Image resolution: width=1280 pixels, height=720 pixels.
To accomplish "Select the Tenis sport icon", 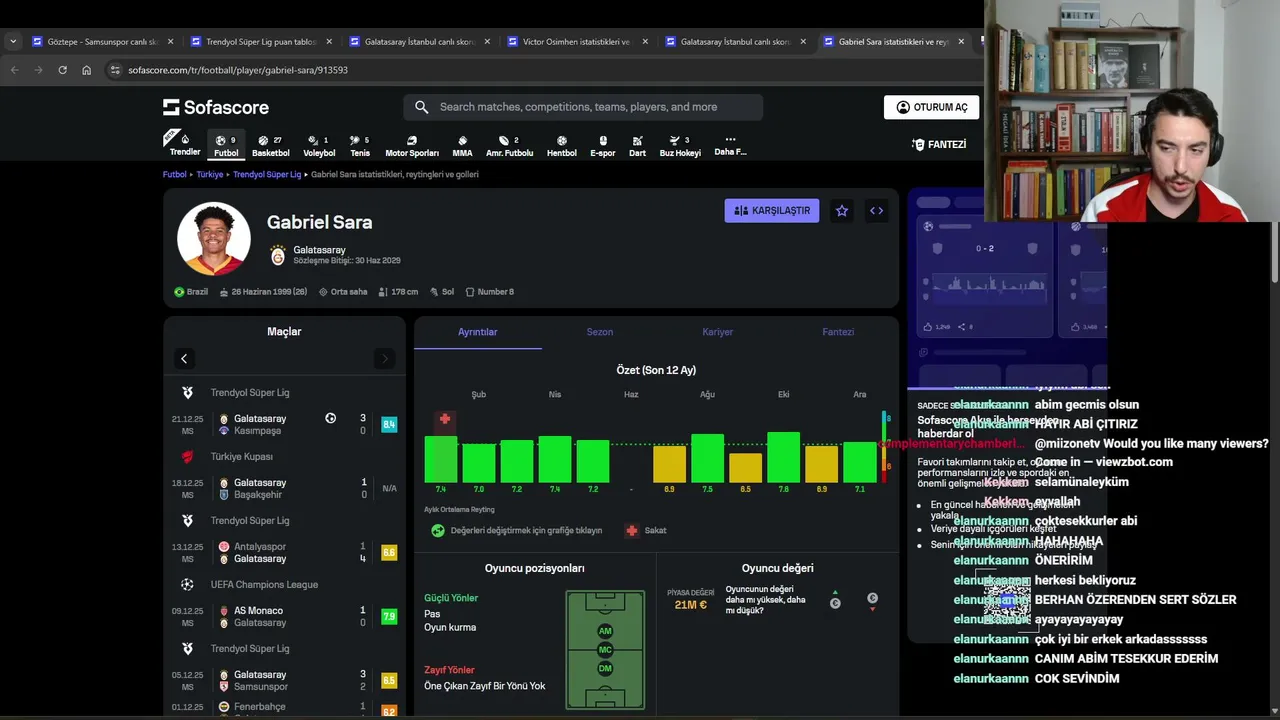I will coord(360,146).
